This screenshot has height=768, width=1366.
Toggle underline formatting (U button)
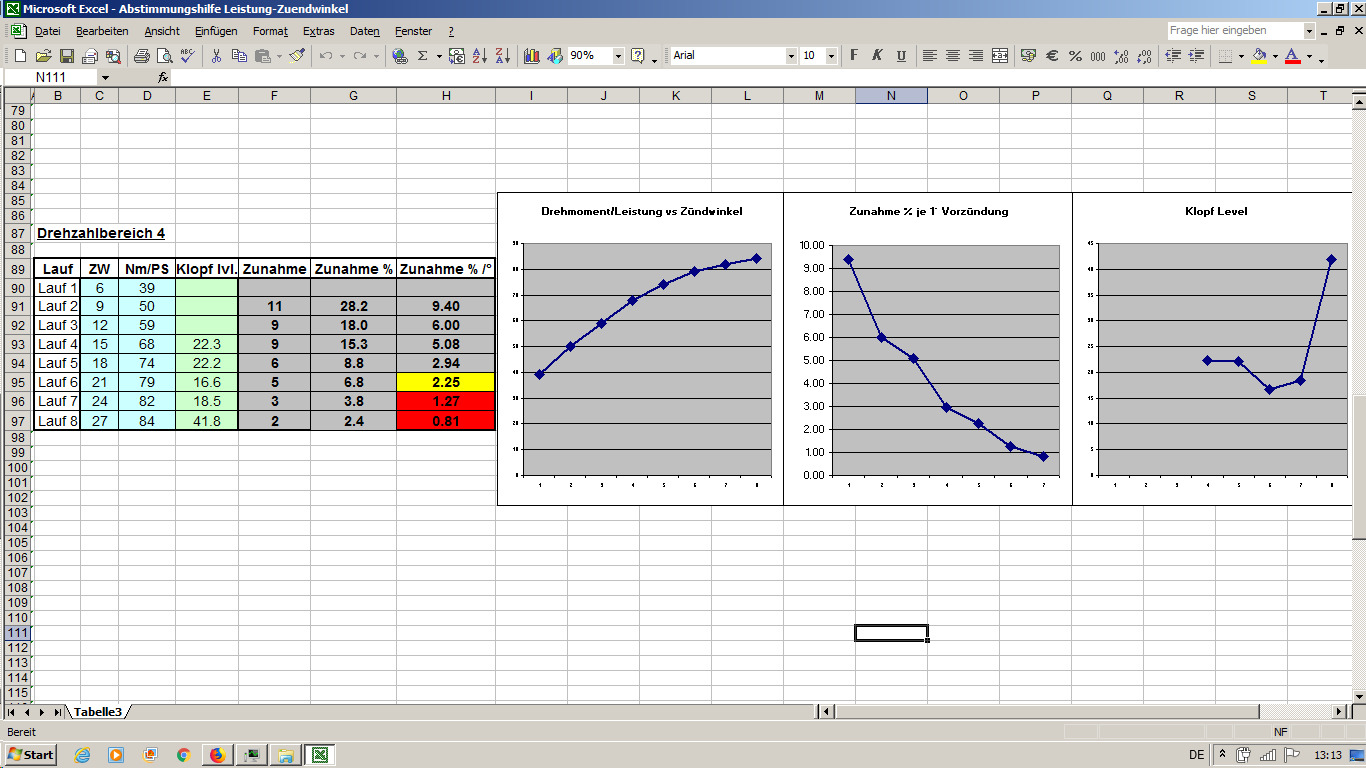click(x=901, y=56)
